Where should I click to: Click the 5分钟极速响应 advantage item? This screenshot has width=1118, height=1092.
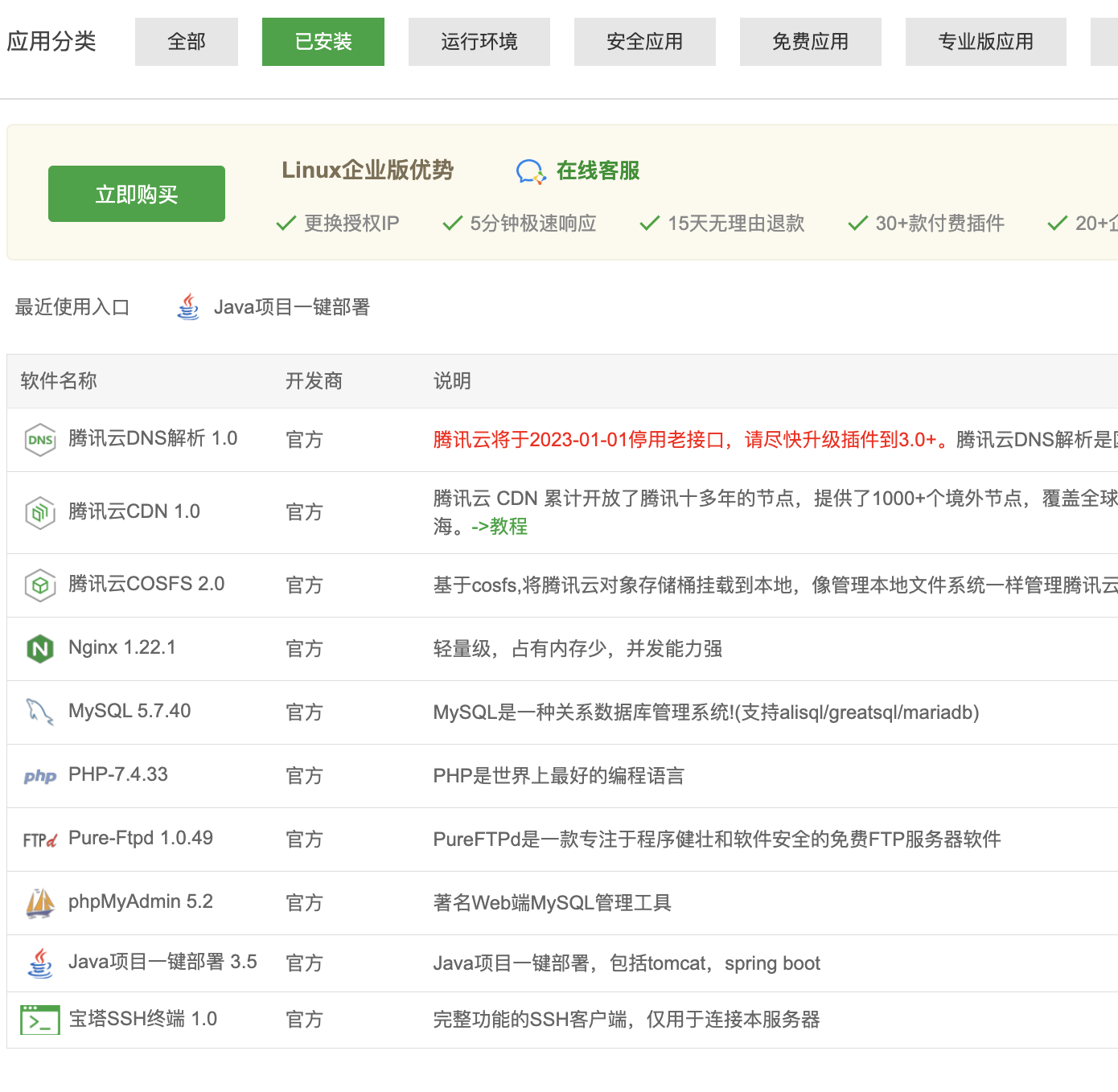point(520,224)
